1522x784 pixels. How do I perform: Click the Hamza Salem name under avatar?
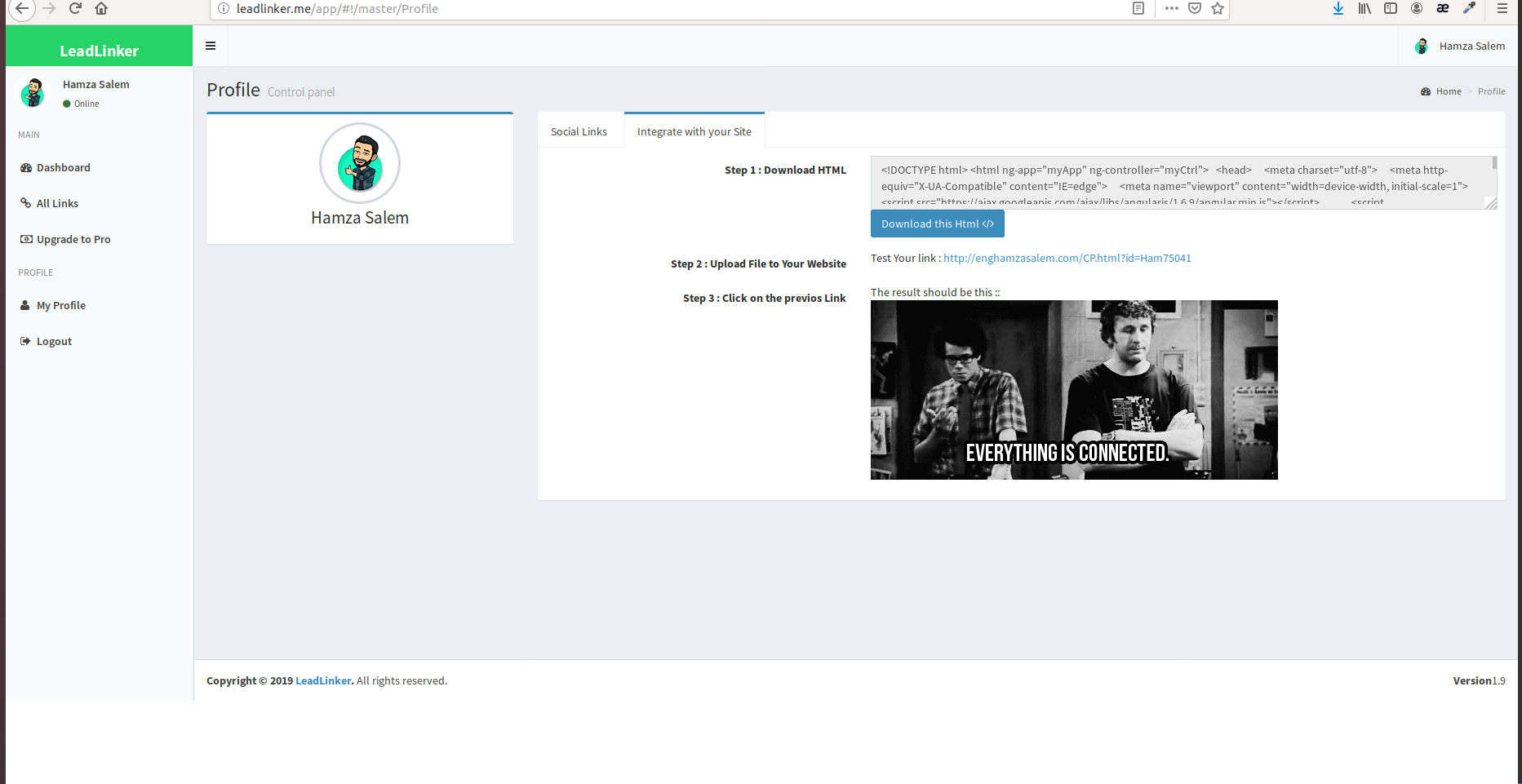coord(360,218)
